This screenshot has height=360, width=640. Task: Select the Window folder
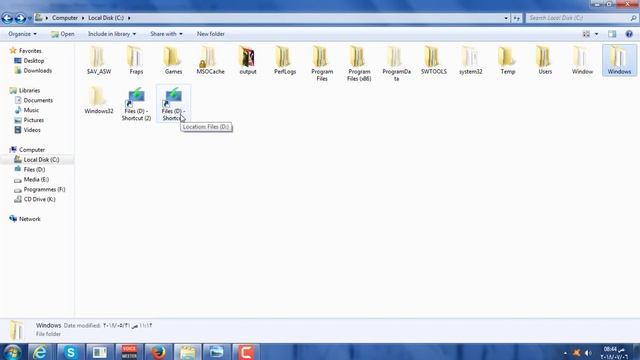pos(582,60)
